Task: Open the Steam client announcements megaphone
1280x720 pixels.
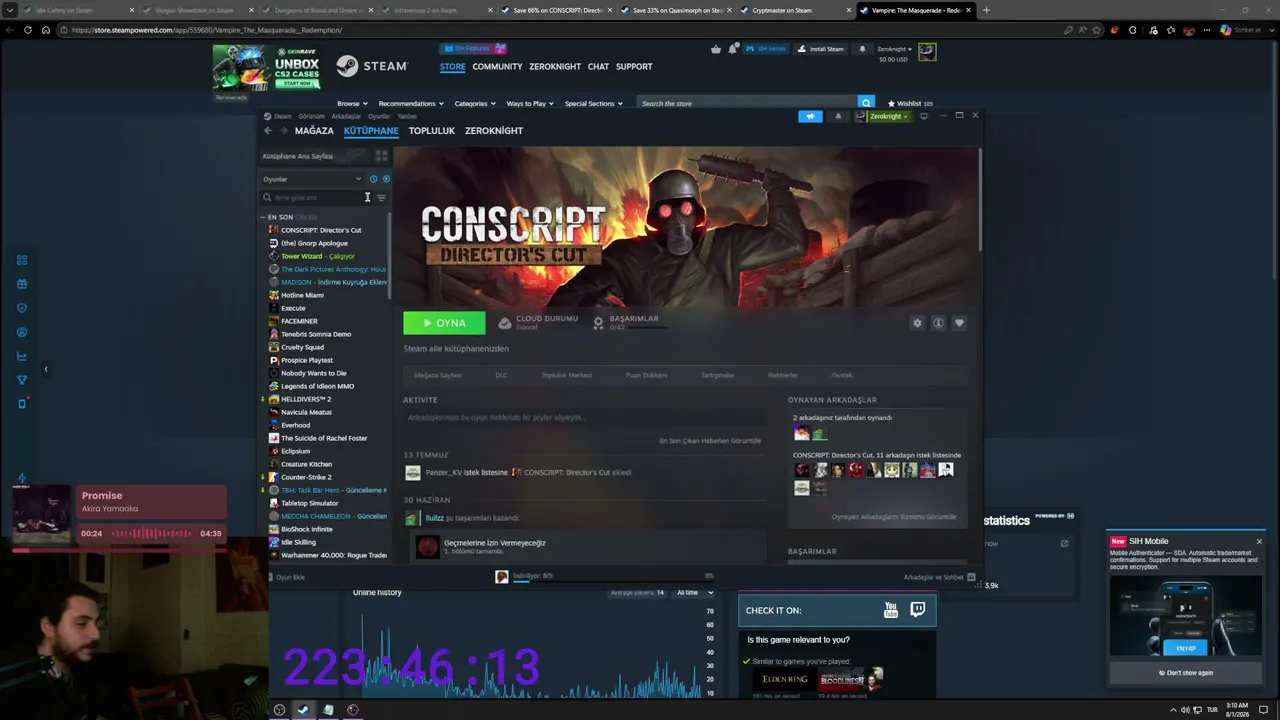Action: [x=810, y=116]
